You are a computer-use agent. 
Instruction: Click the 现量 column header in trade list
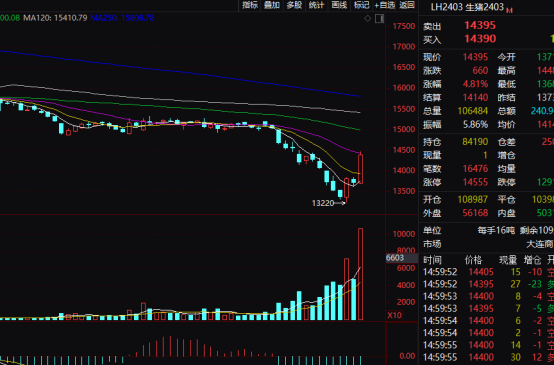pyautogui.click(x=508, y=260)
